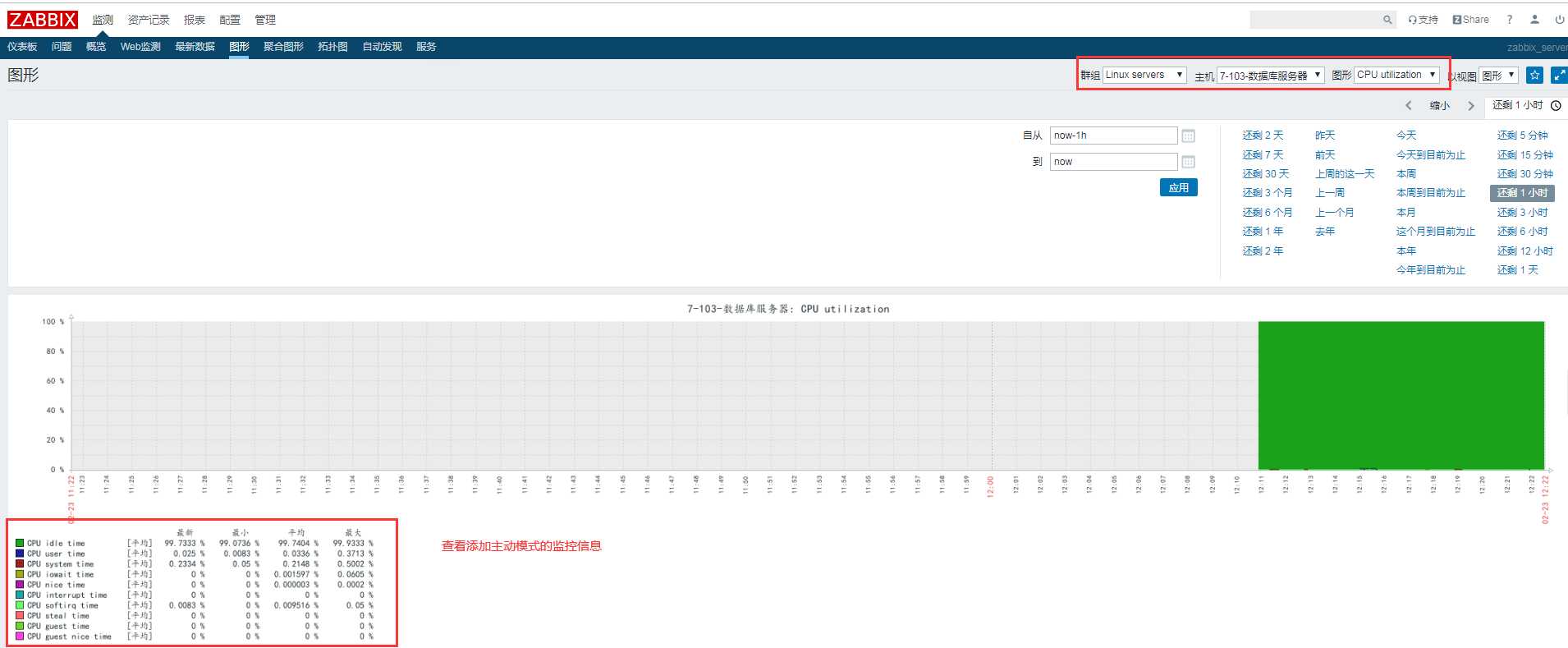Click the 12:00 time axis marker

(990, 486)
